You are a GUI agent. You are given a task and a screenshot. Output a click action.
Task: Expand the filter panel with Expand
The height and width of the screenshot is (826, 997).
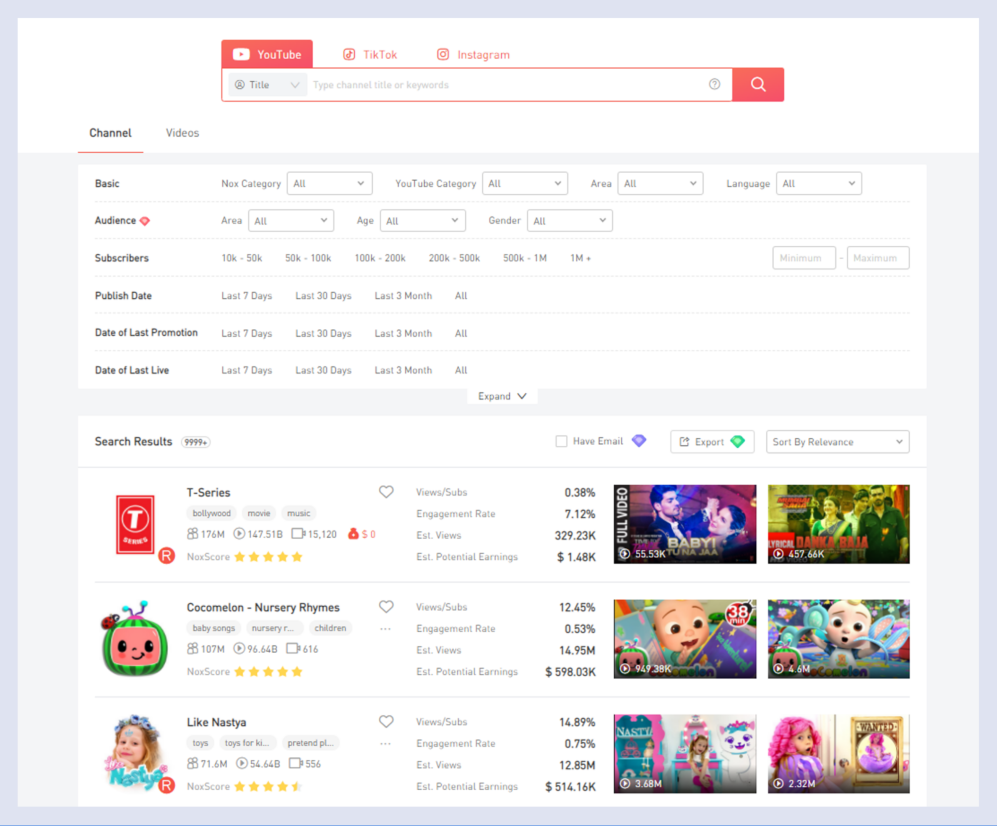coord(502,396)
